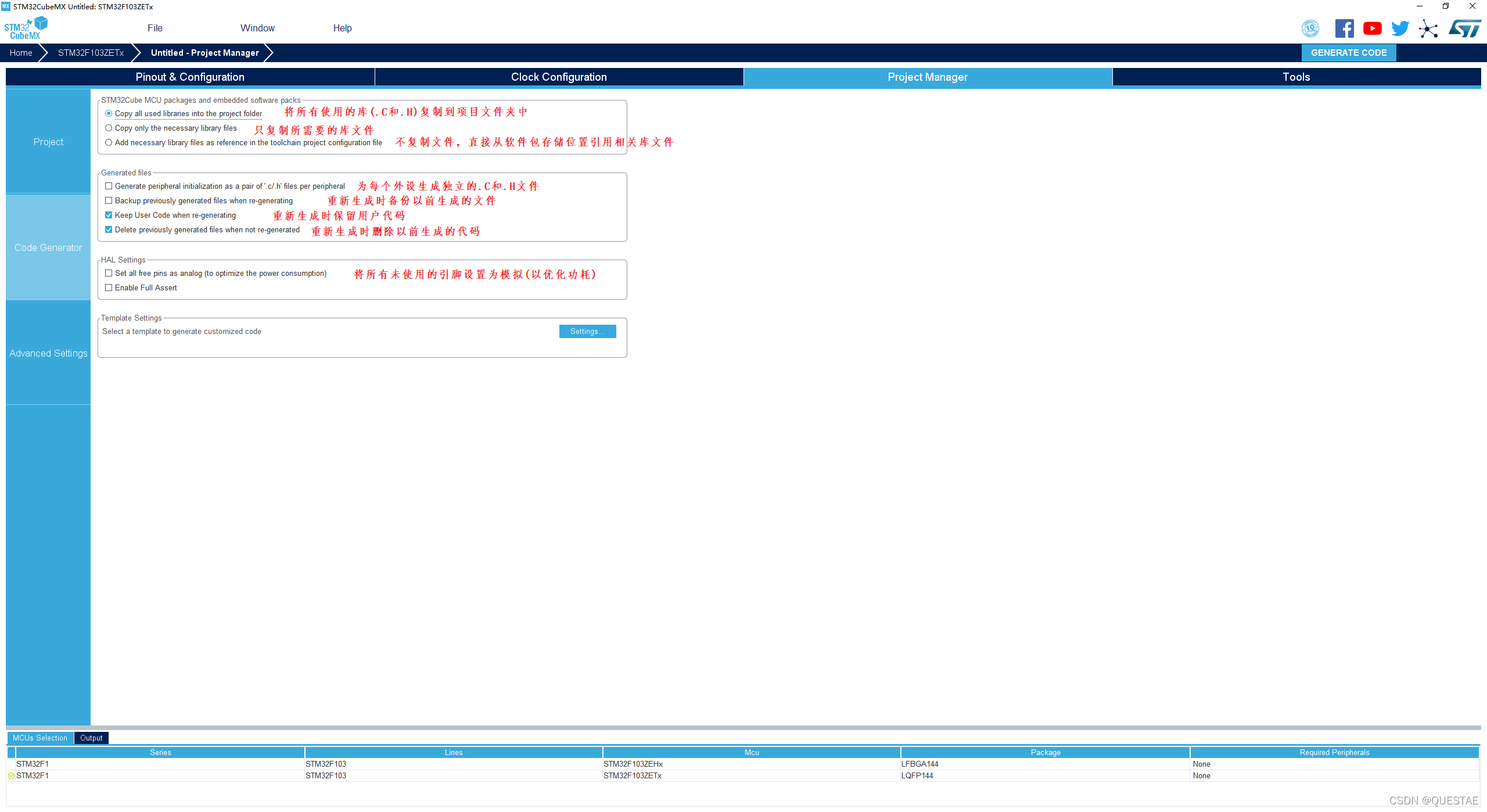Switch to Tools tab
Screen dimensions: 1487x812
[1296, 76]
